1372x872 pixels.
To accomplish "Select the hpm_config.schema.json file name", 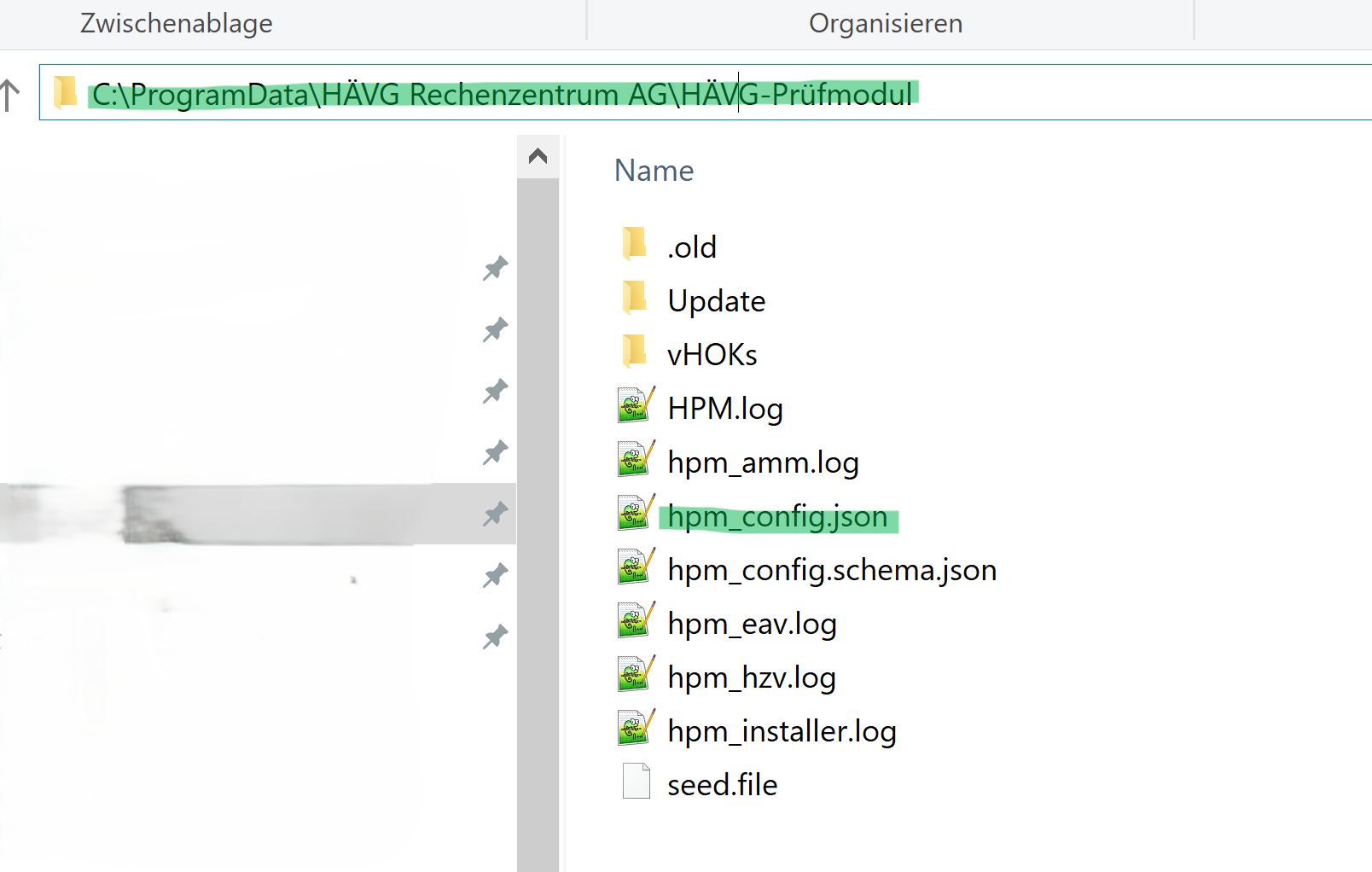I will [831, 570].
